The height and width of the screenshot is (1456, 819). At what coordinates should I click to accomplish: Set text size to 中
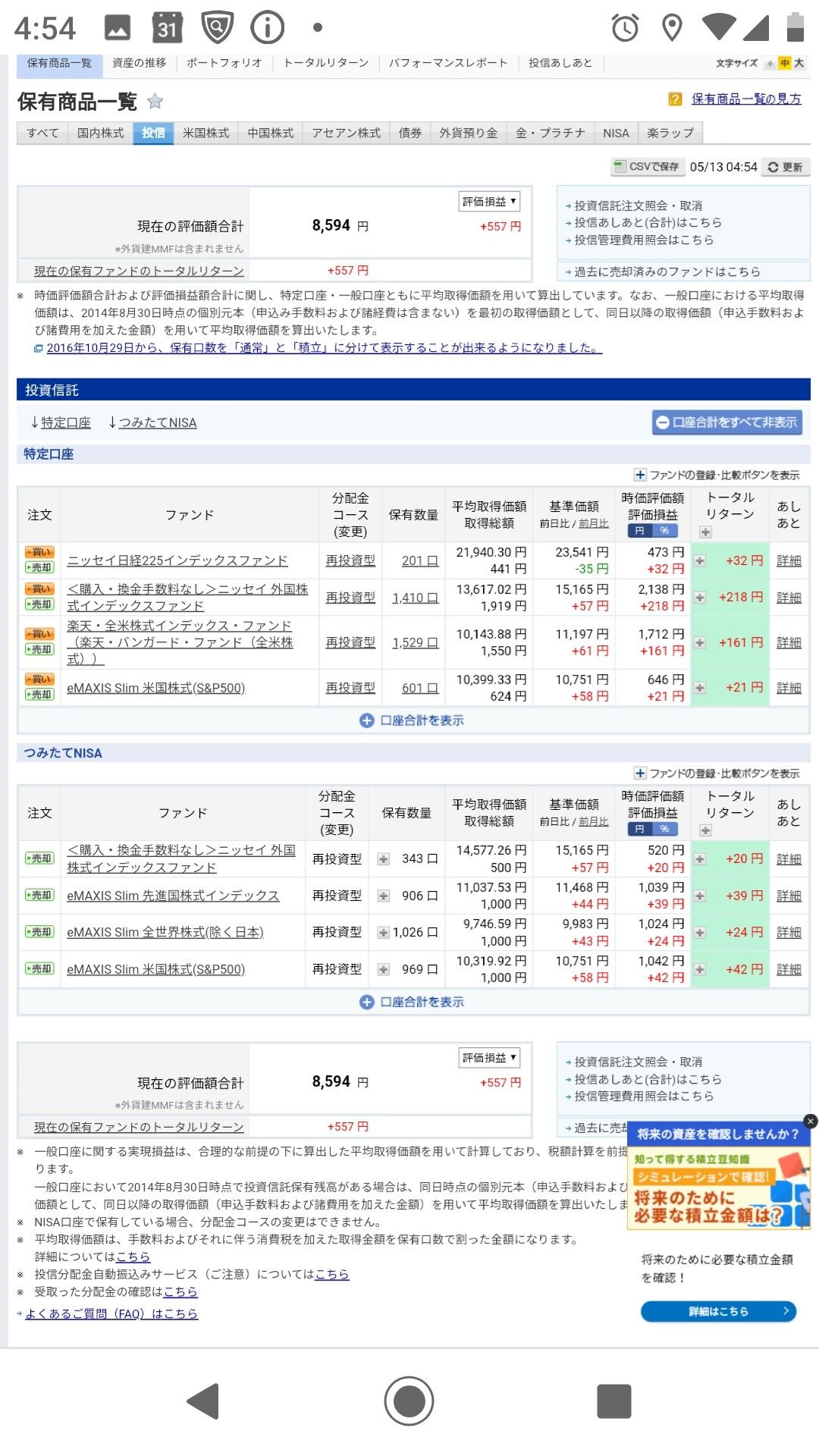coord(785,64)
